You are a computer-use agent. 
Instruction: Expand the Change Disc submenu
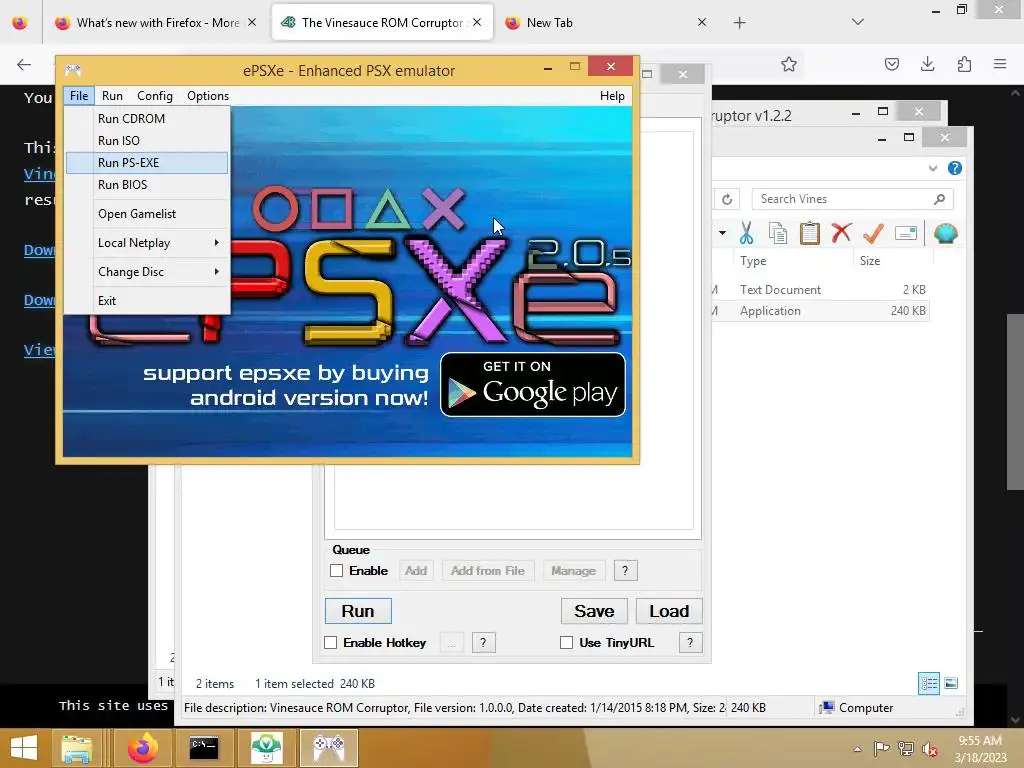[x=147, y=272]
